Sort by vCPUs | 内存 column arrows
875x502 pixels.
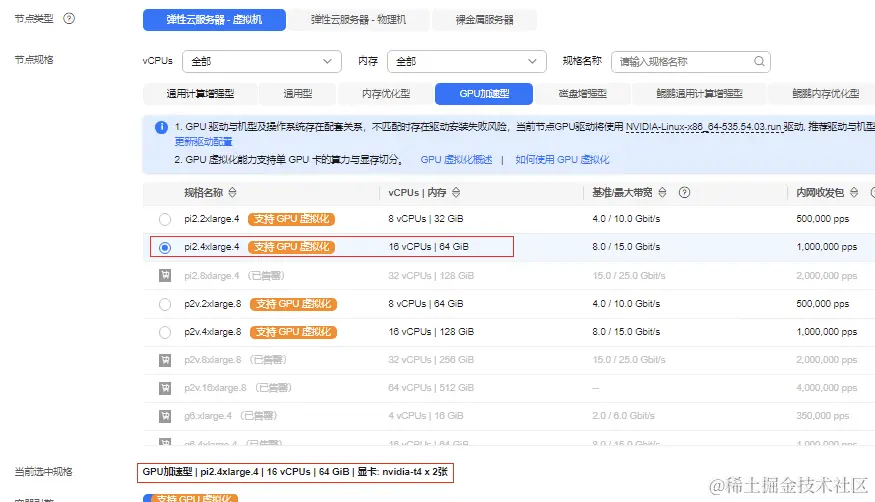[x=456, y=192]
